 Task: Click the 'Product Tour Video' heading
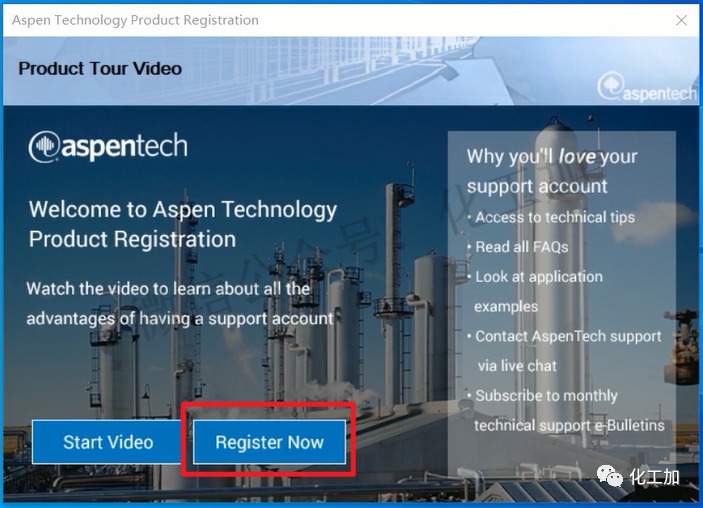pyautogui.click(x=100, y=69)
